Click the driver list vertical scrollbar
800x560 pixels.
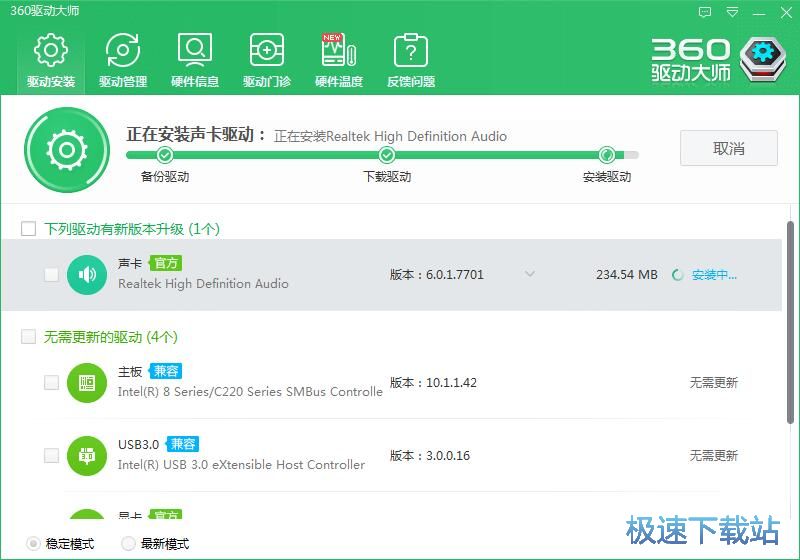click(790, 322)
